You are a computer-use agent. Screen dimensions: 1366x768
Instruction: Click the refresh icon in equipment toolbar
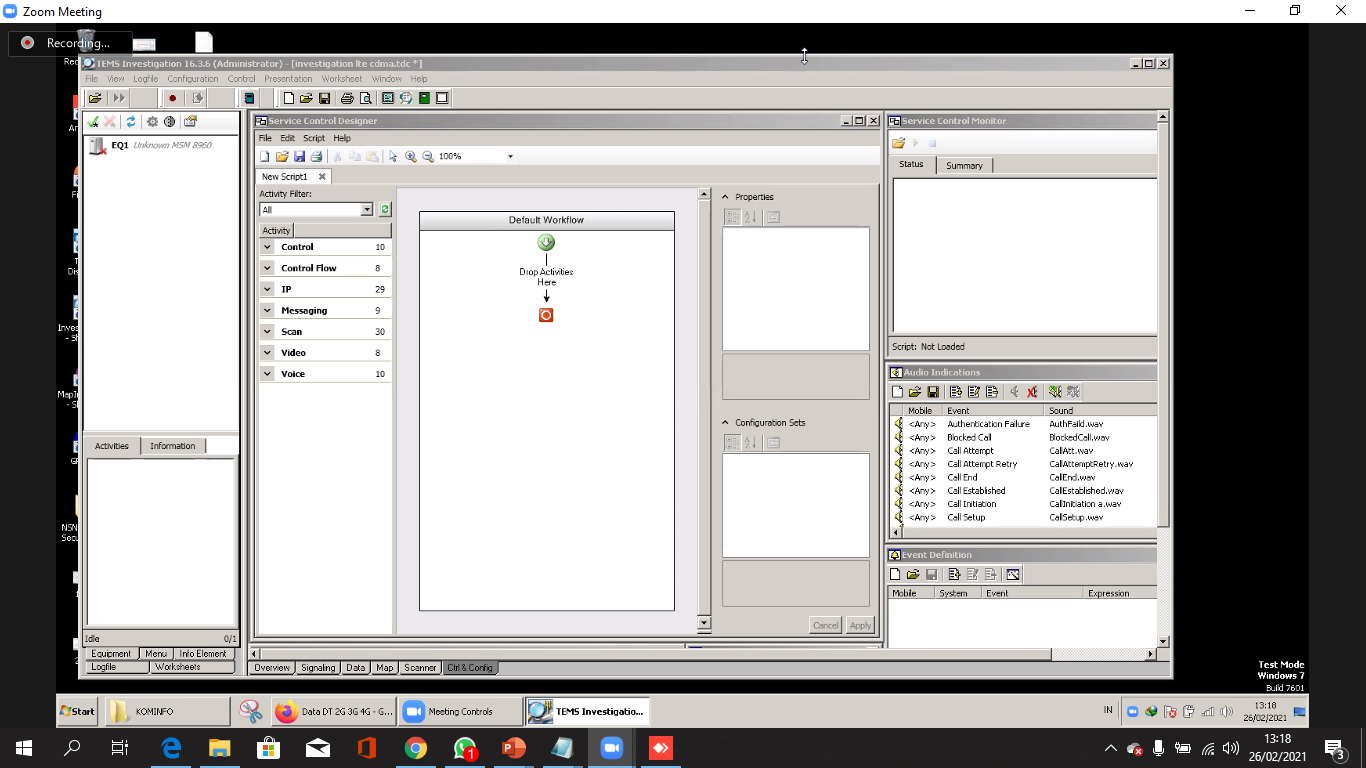point(130,122)
